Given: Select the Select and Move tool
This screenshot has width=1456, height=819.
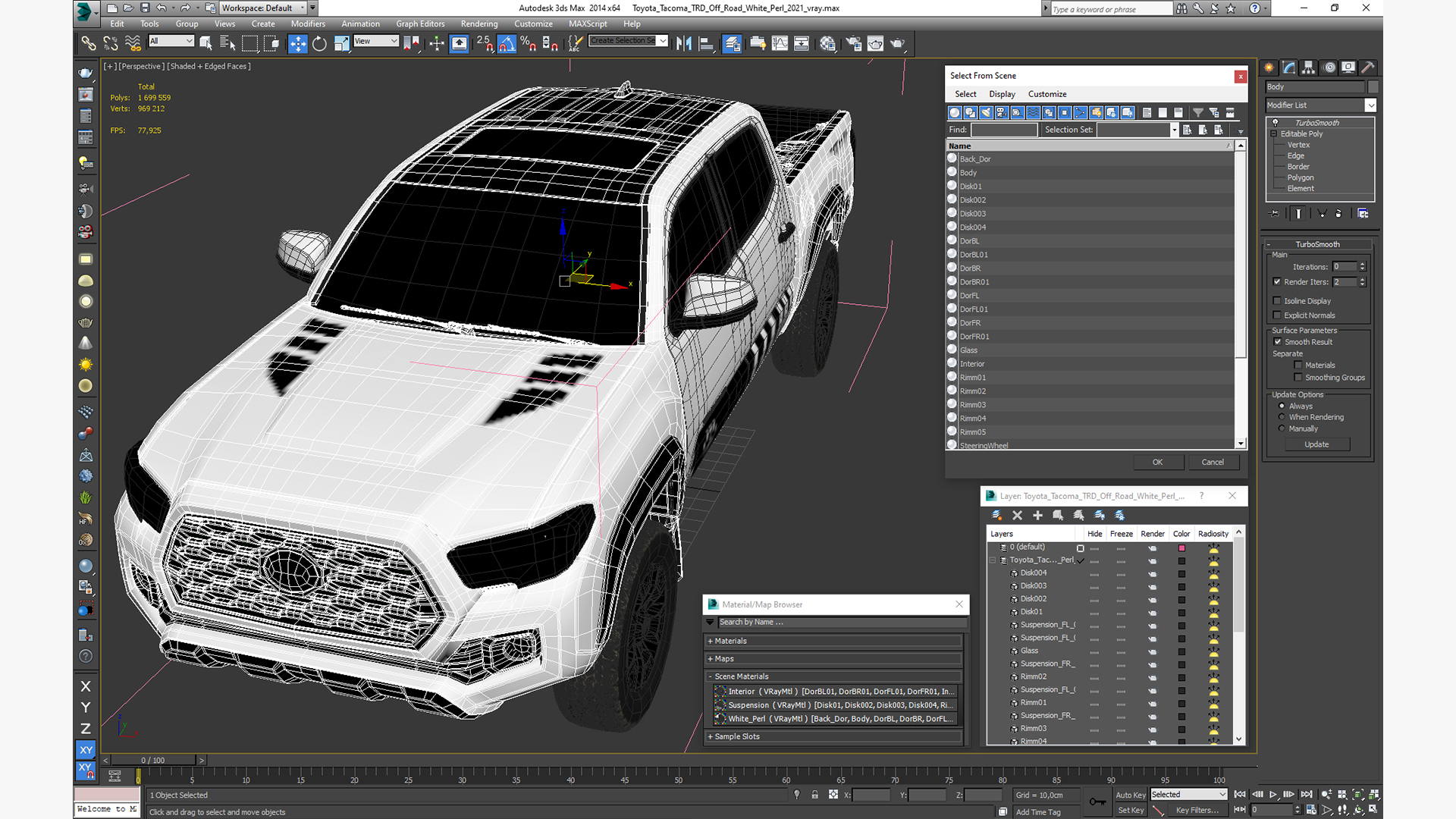Looking at the screenshot, I should point(297,43).
